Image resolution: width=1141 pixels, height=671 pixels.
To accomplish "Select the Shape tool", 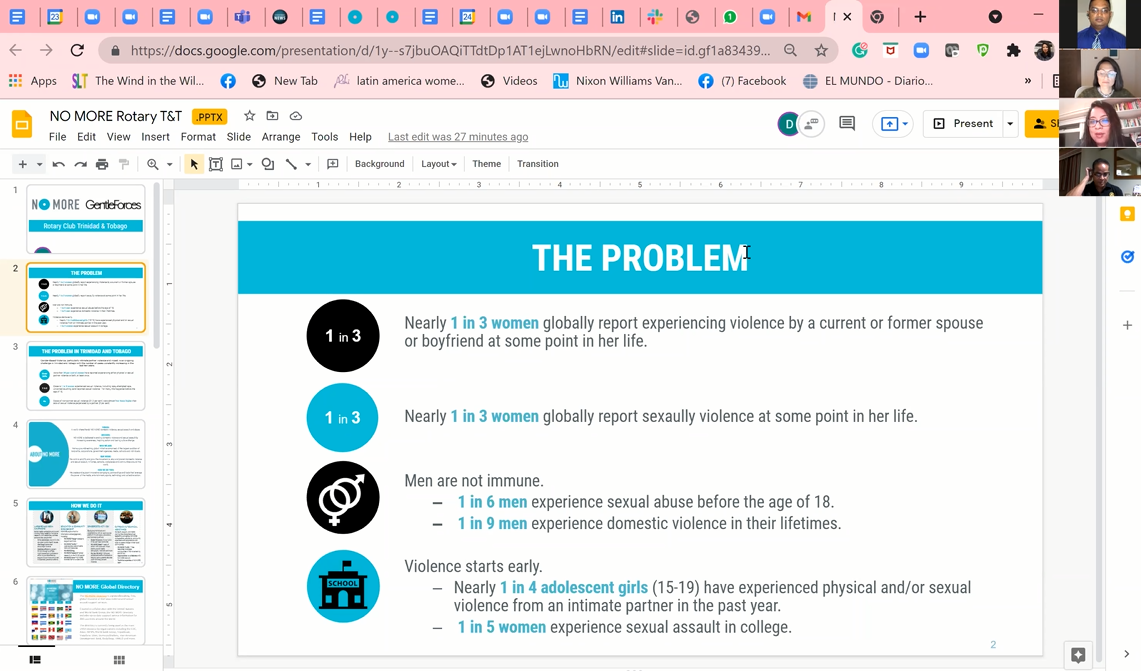I will 268,164.
